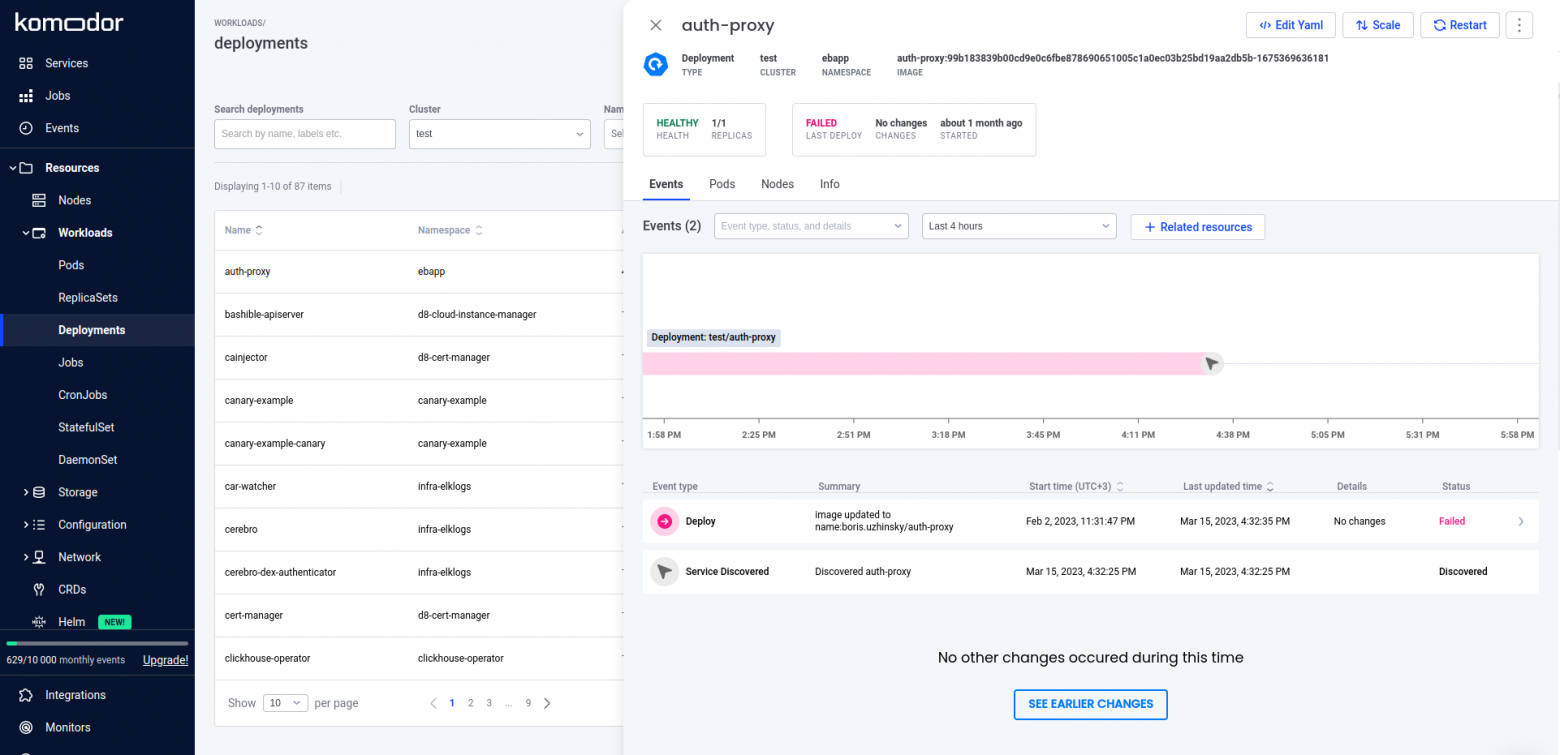Click the Services grid icon in sidebar
Screen dimensions: 1560x755
point(26,63)
